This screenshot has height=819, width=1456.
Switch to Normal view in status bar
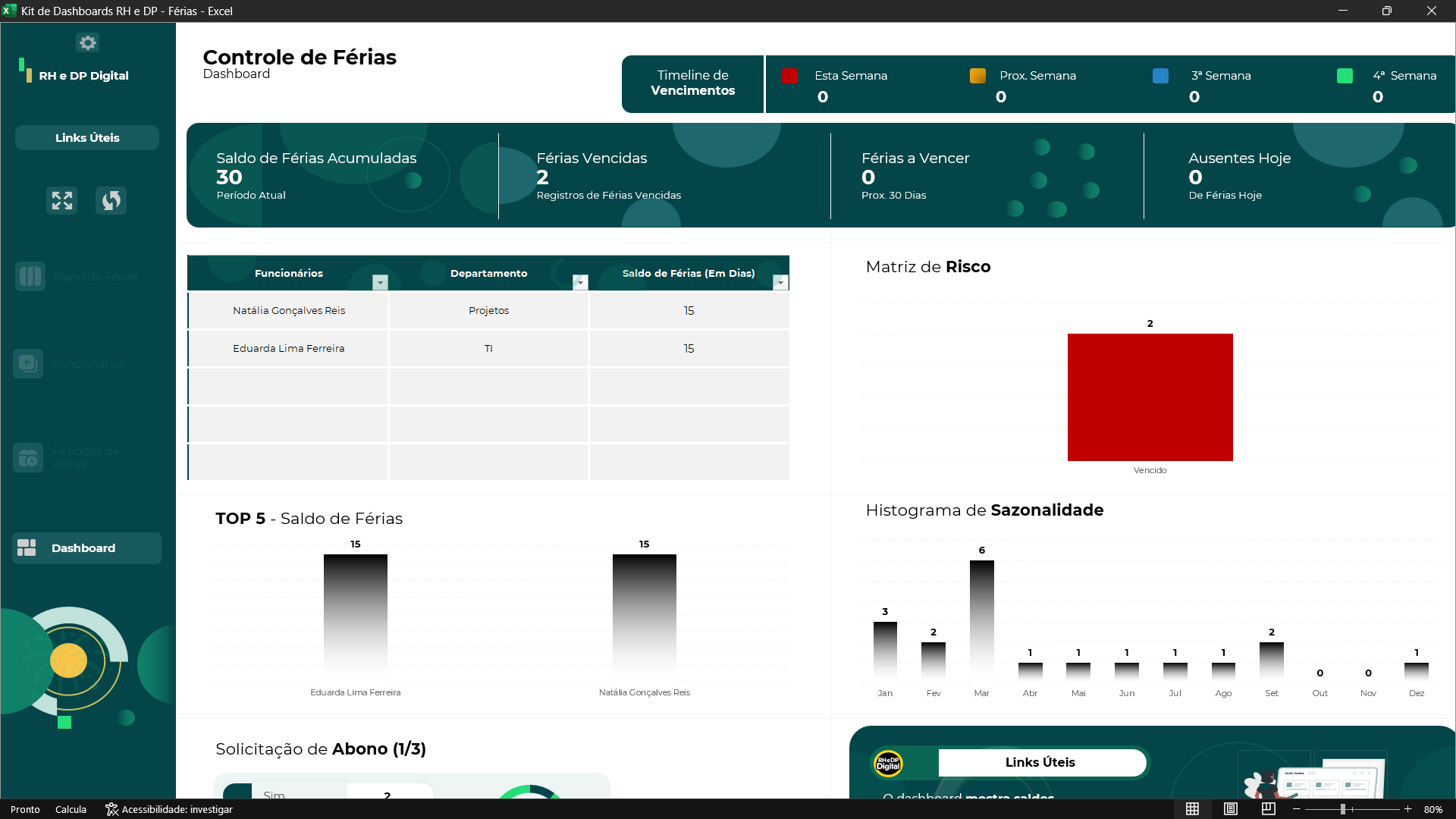pyautogui.click(x=1192, y=809)
